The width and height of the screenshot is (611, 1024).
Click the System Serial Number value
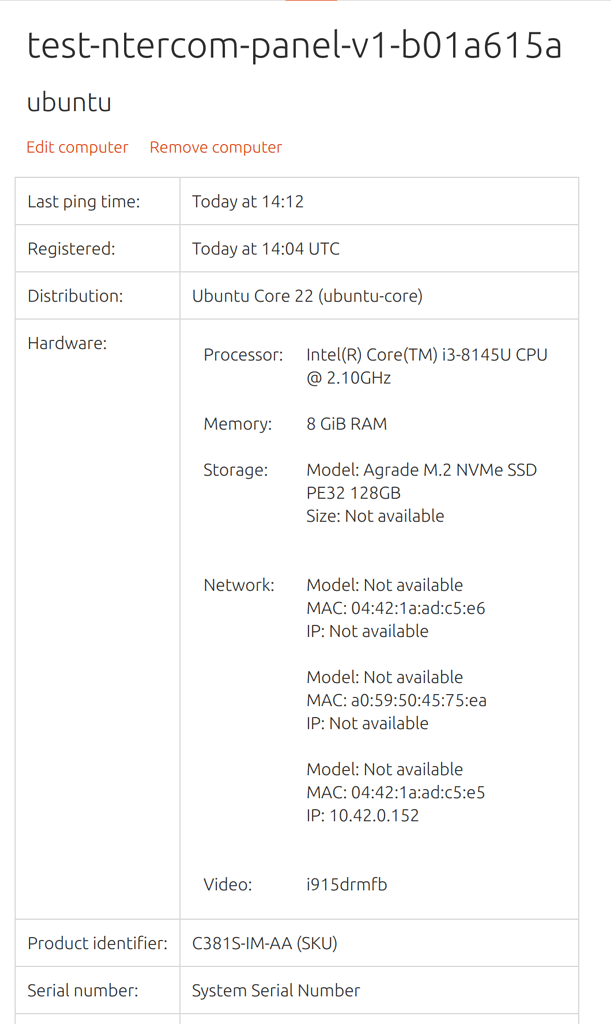click(276, 990)
